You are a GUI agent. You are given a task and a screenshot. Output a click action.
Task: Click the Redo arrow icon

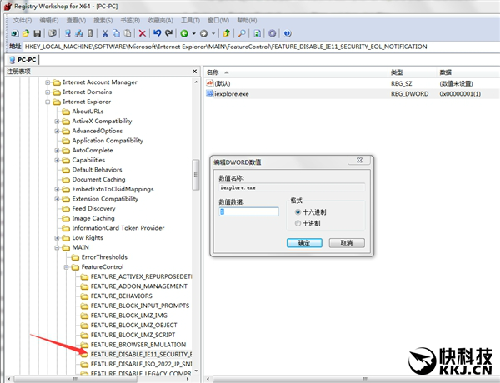pos(169,33)
